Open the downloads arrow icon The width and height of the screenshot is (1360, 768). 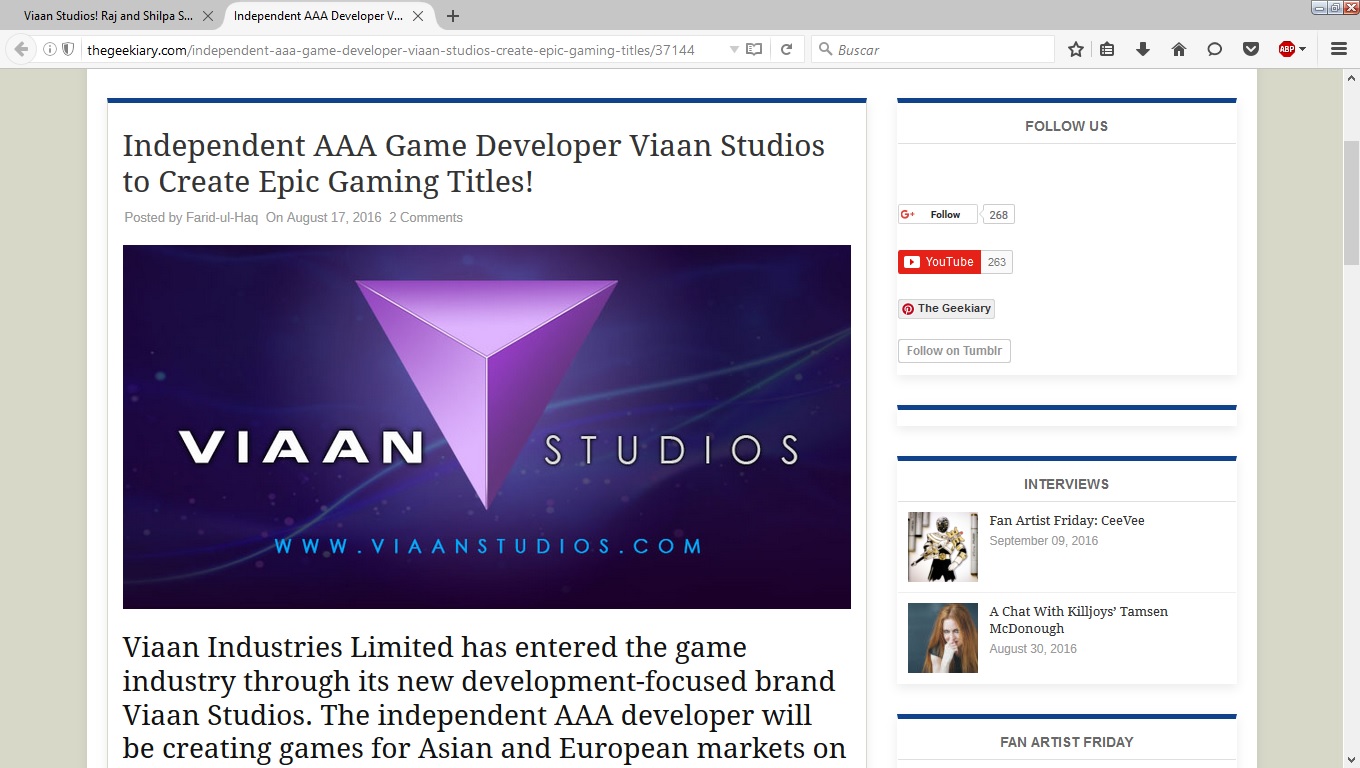pos(1143,49)
